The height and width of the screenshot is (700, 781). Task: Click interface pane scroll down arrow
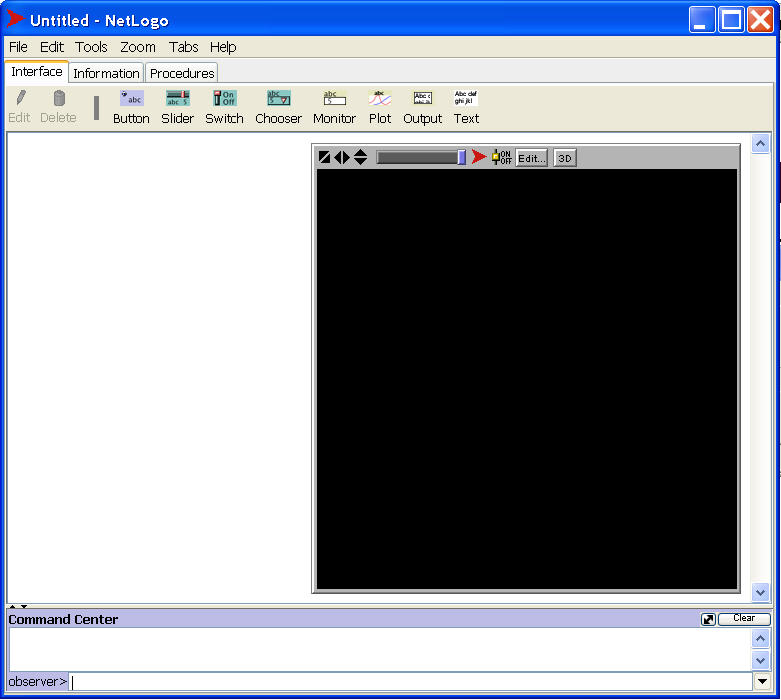(x=760, y=592)
